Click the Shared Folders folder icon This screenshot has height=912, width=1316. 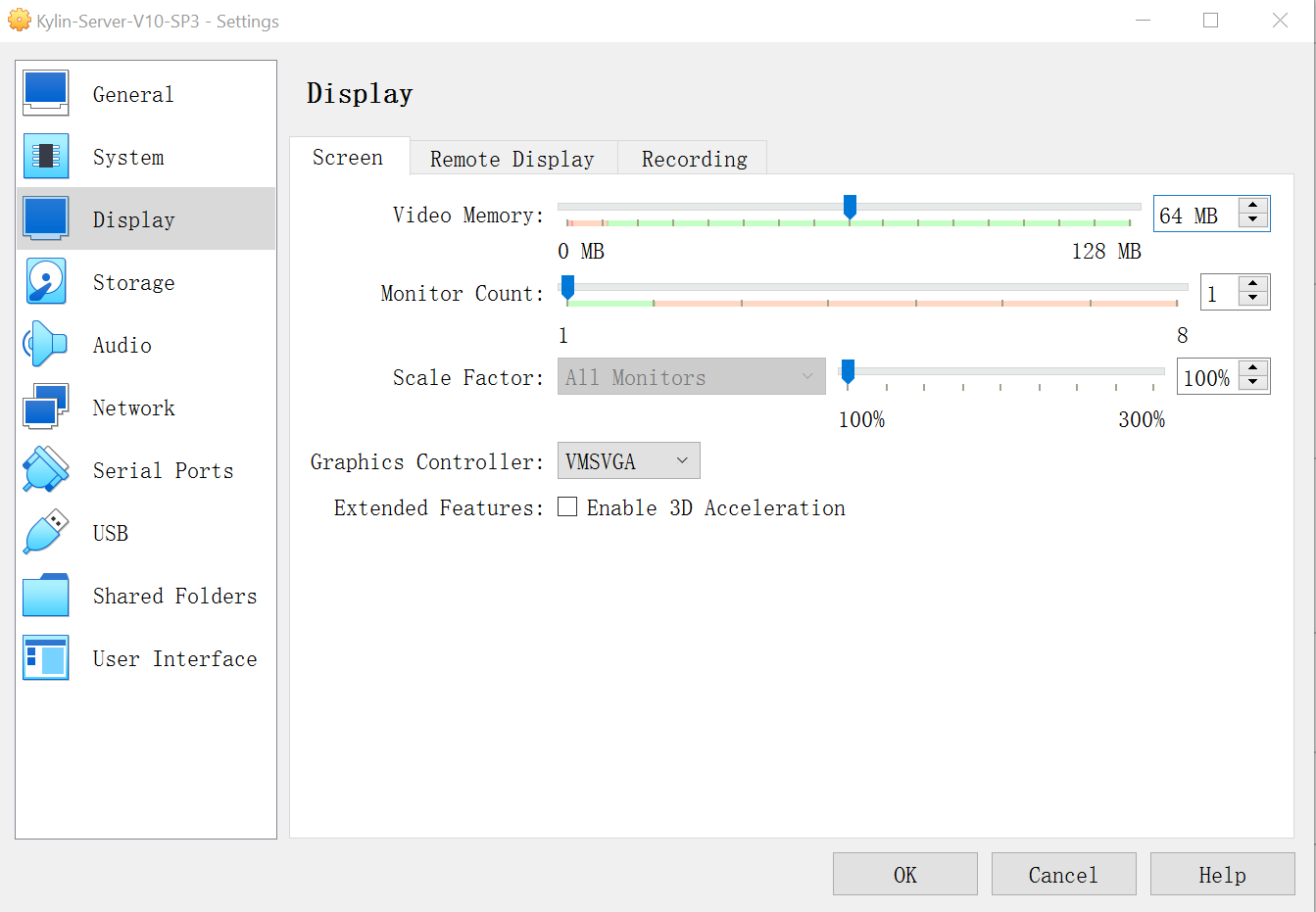coord(46,595)
